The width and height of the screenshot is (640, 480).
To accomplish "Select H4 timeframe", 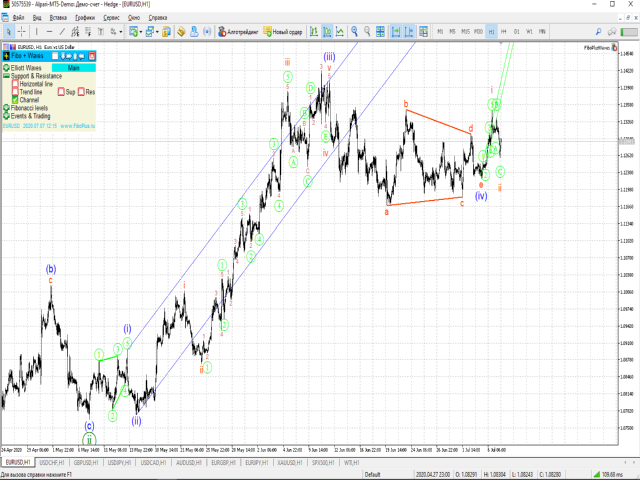I will click(x=504, y=32).
